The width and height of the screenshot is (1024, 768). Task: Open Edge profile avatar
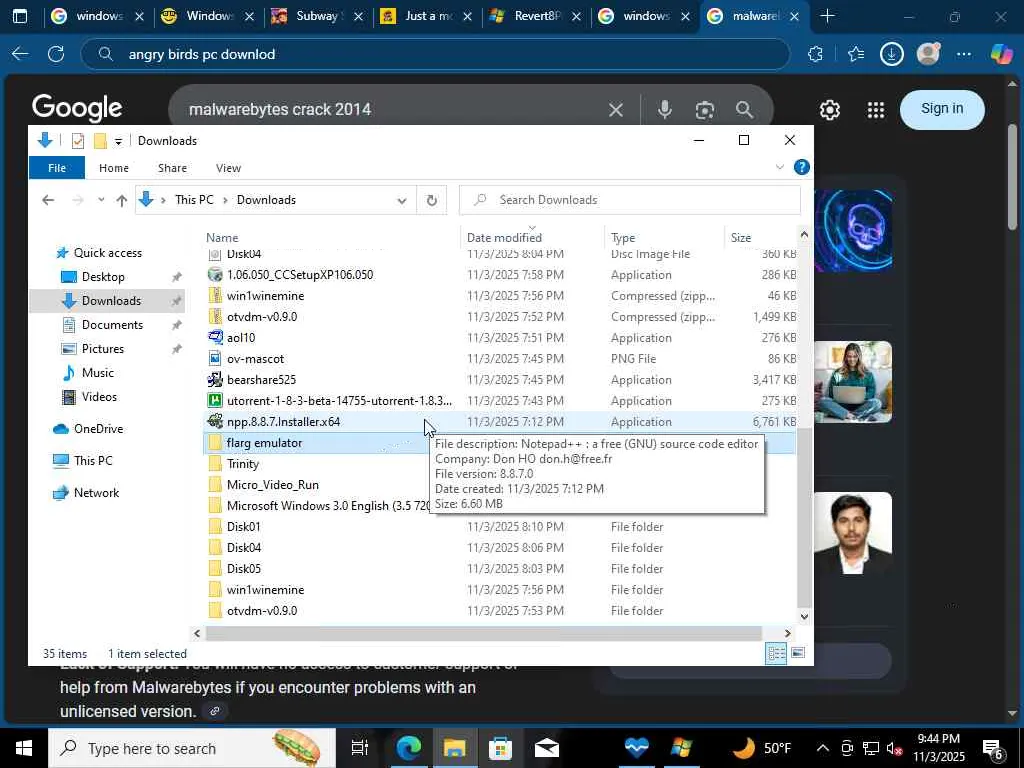pyautogui.click(x=928, y=54)
